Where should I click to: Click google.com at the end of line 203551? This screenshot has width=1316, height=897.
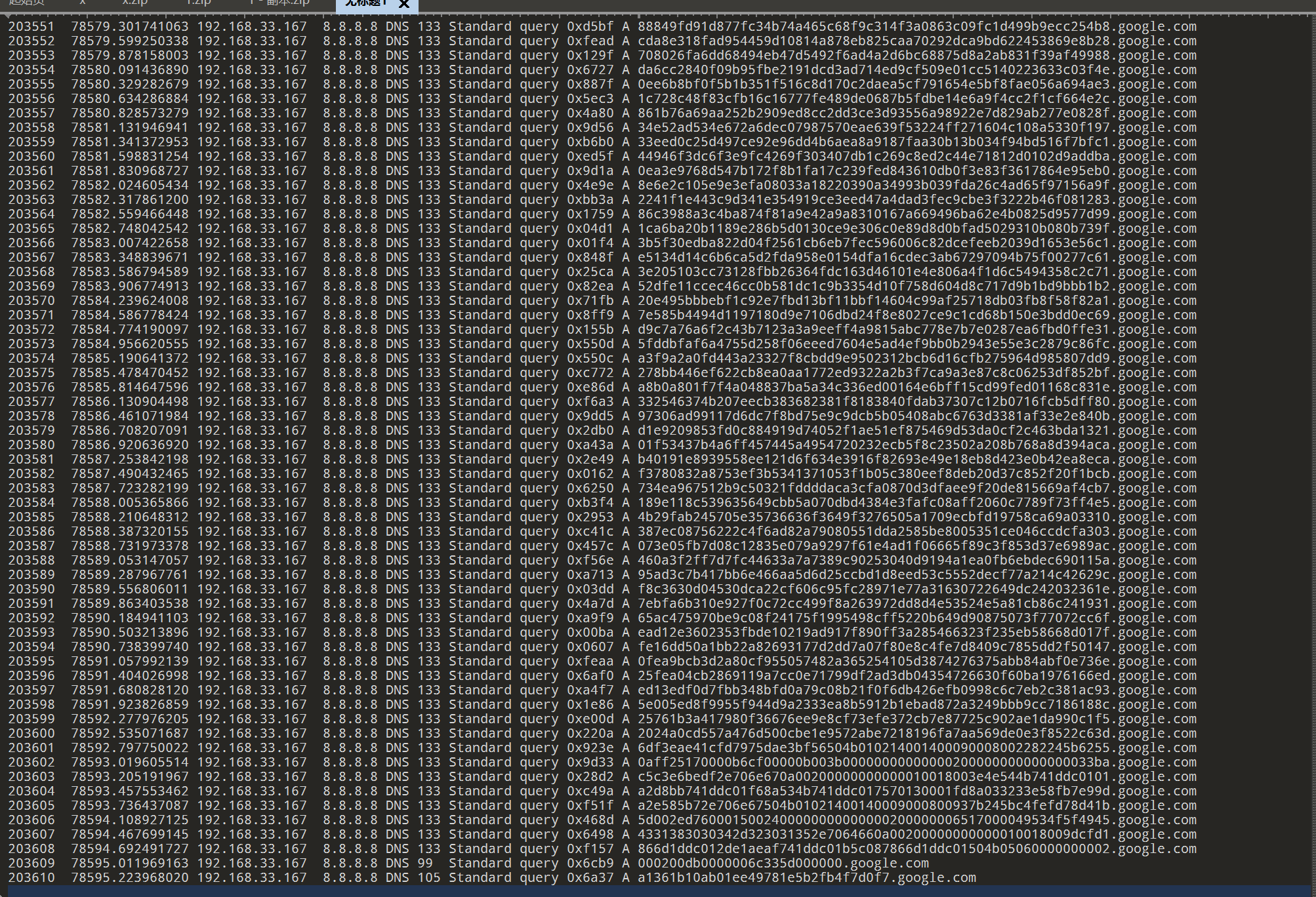pyautogui.click(x=1157, y=27)
